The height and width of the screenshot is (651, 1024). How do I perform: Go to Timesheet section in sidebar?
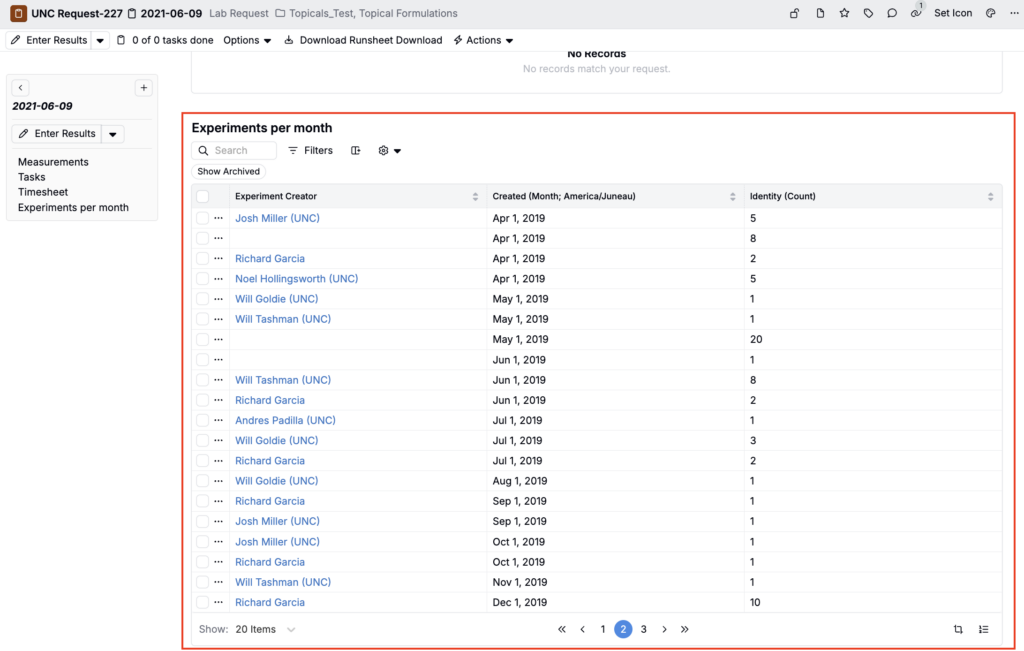pos(43,192)
